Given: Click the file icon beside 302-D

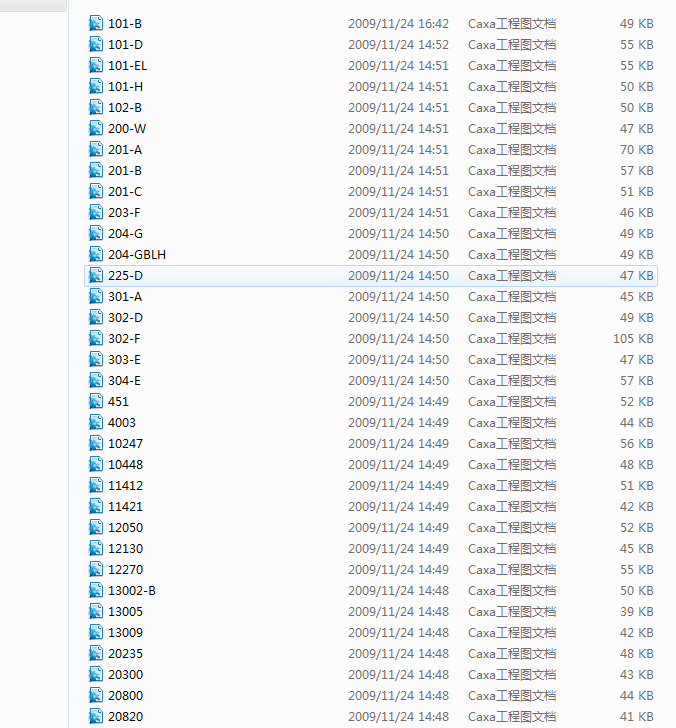Looking at the screenshot, I should tap(96, 318).
